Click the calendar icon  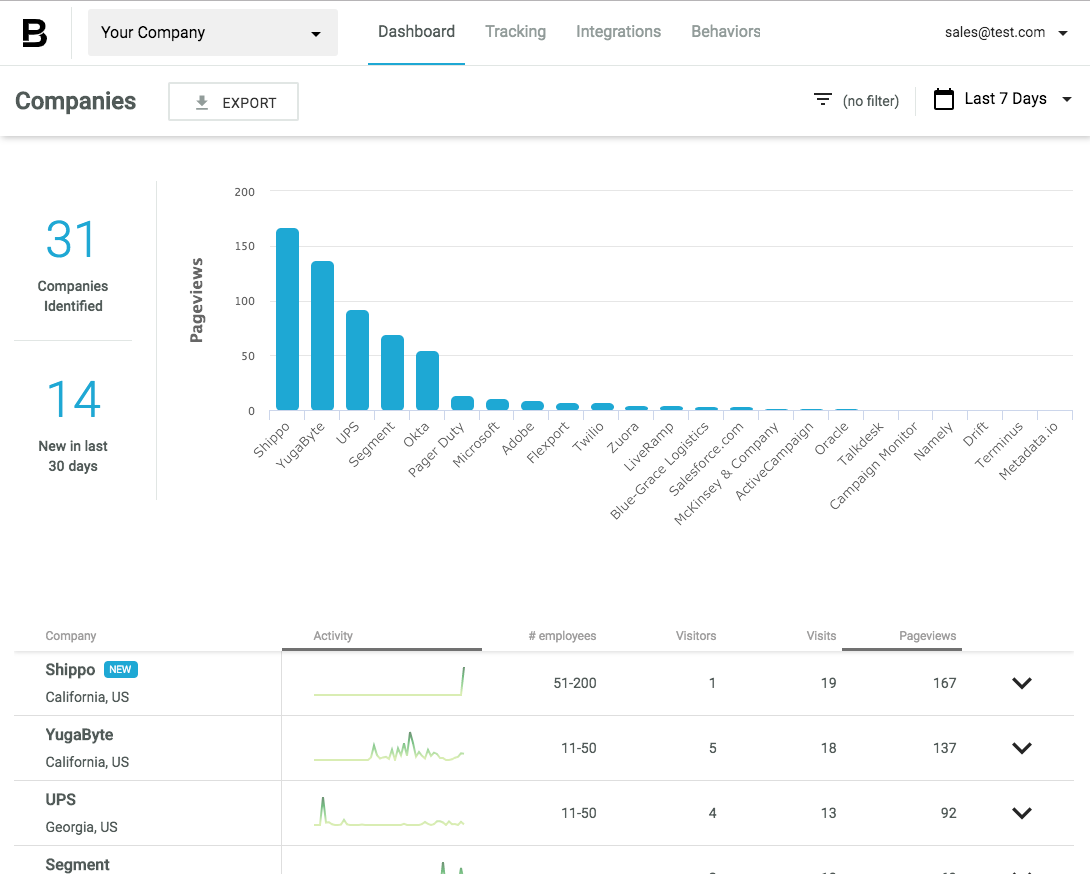click(943, 99)
